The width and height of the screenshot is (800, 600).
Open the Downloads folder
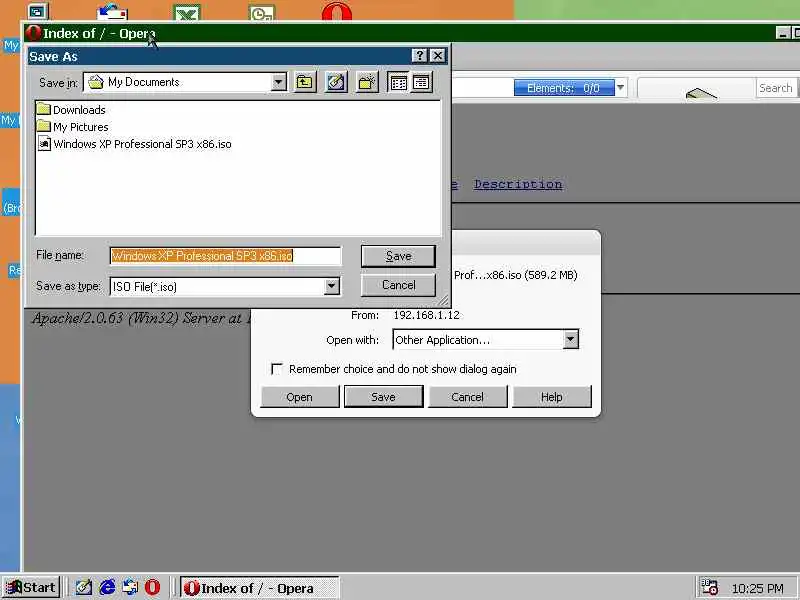coord(71,110)
